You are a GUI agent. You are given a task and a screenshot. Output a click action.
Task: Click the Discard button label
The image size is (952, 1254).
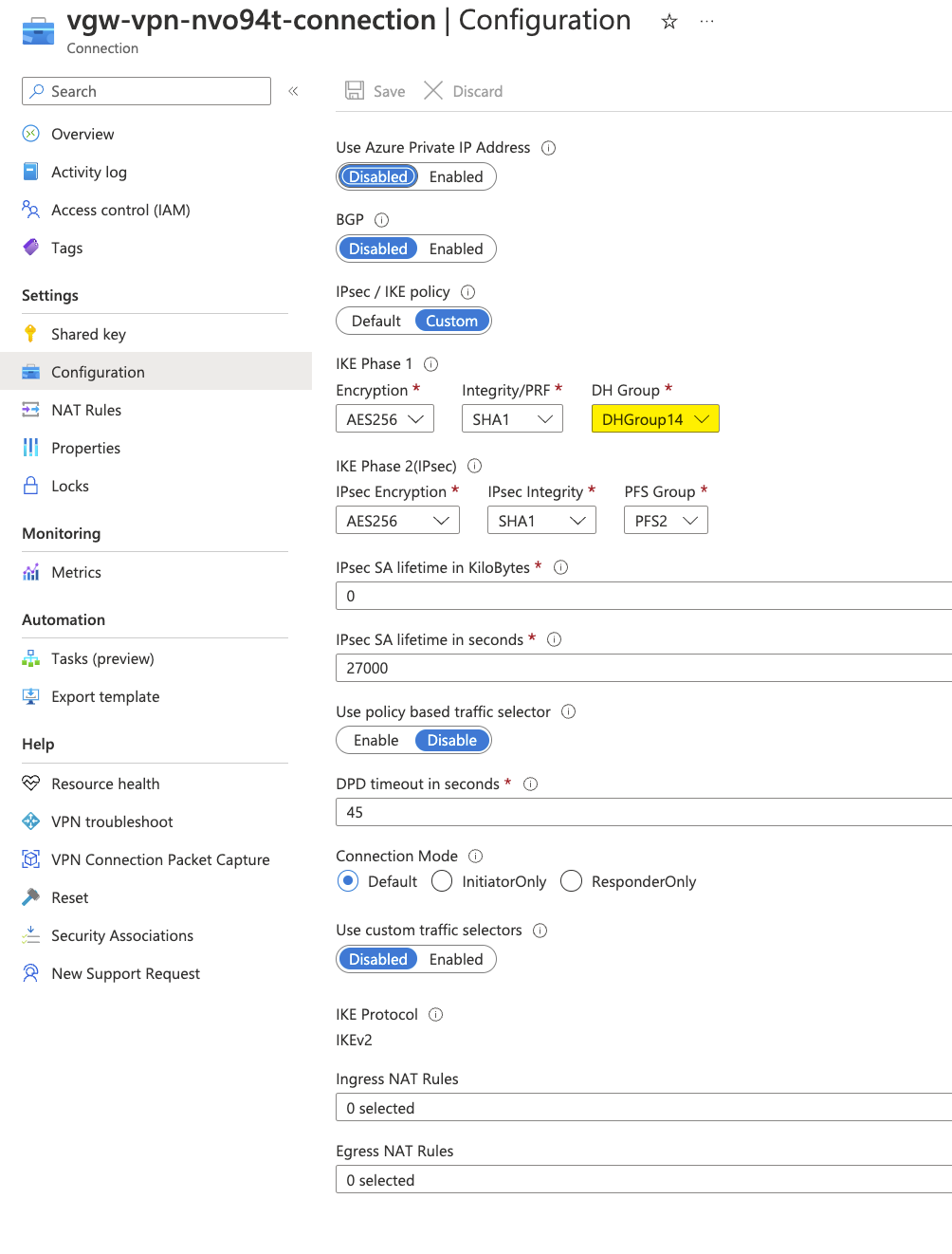pyautogui.click(x=478, y=91)
